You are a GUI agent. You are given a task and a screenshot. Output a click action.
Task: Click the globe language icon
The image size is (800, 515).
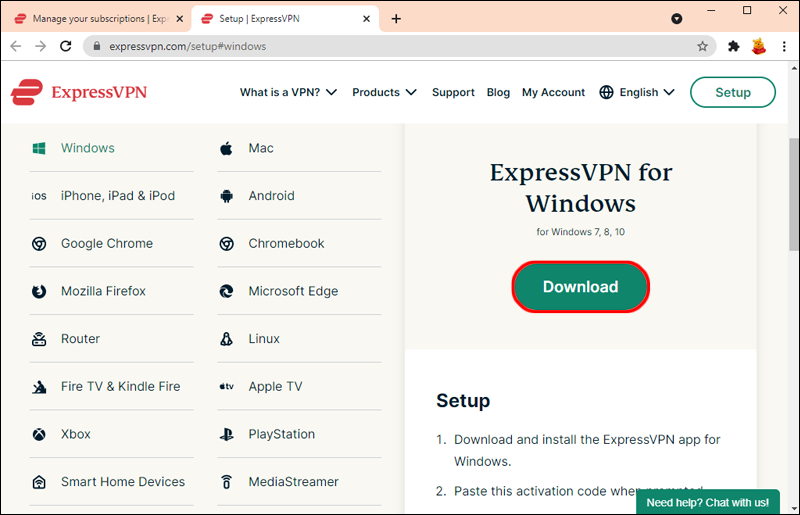coord(606,92)
